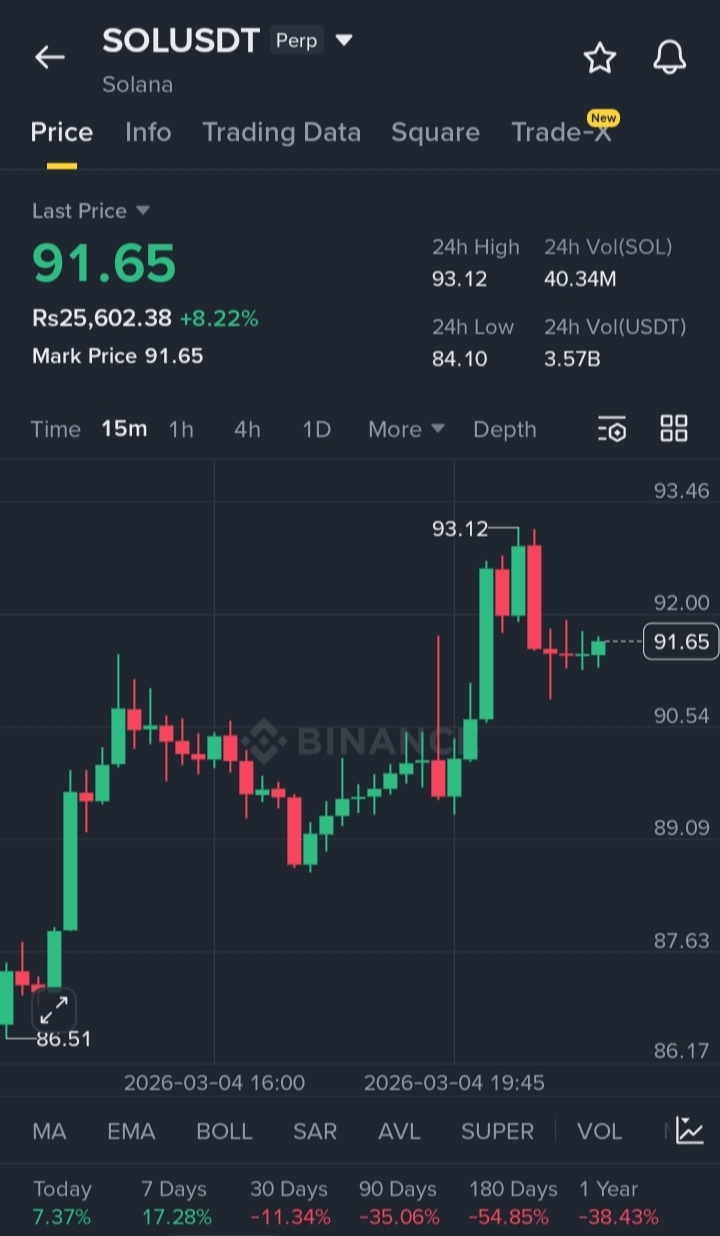The width and height of the screenshot is (720, 1236).
Task: Switch chart to Depth view
Action: [505, 429]
